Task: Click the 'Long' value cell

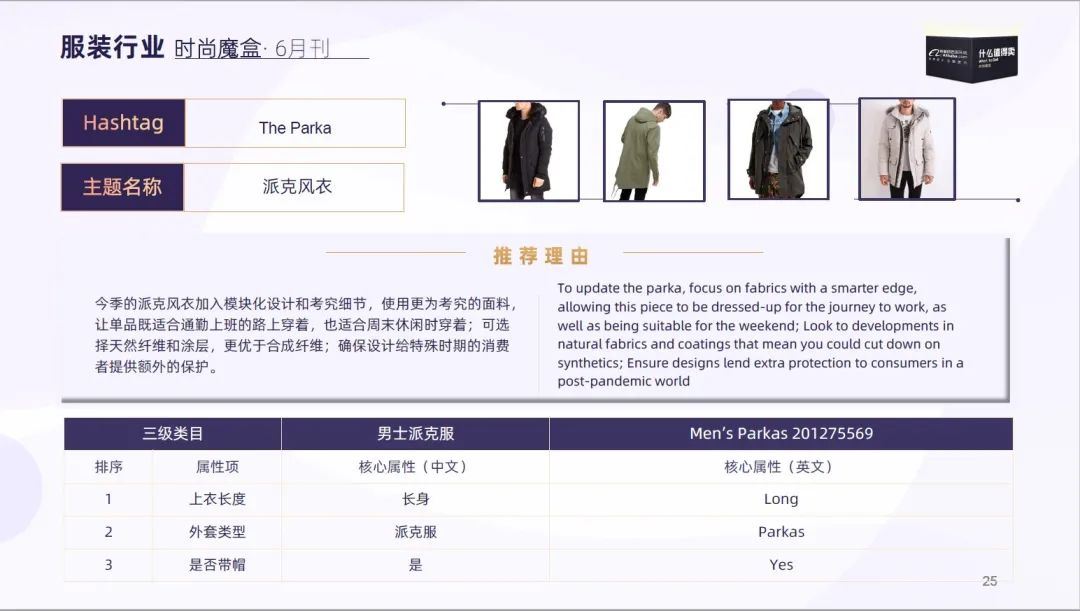Action: pyautogui.click(x=781, y=499)
